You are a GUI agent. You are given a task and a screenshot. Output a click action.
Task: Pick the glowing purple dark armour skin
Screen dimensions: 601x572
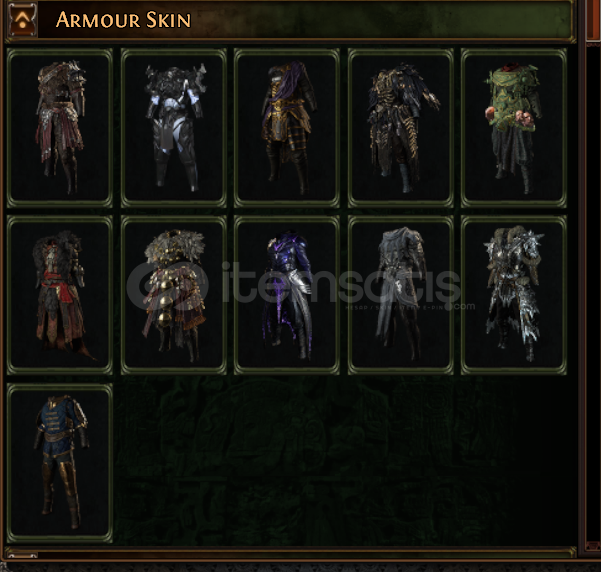[287, 295]
